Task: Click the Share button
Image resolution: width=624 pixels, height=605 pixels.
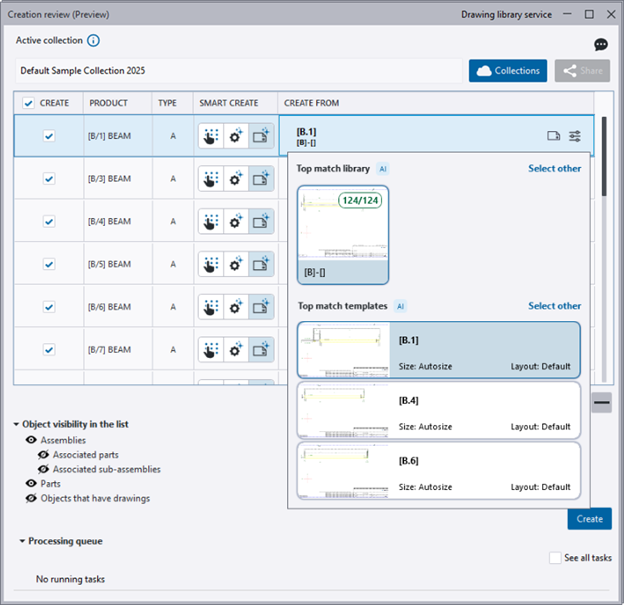Action: [x=582, y=71]
